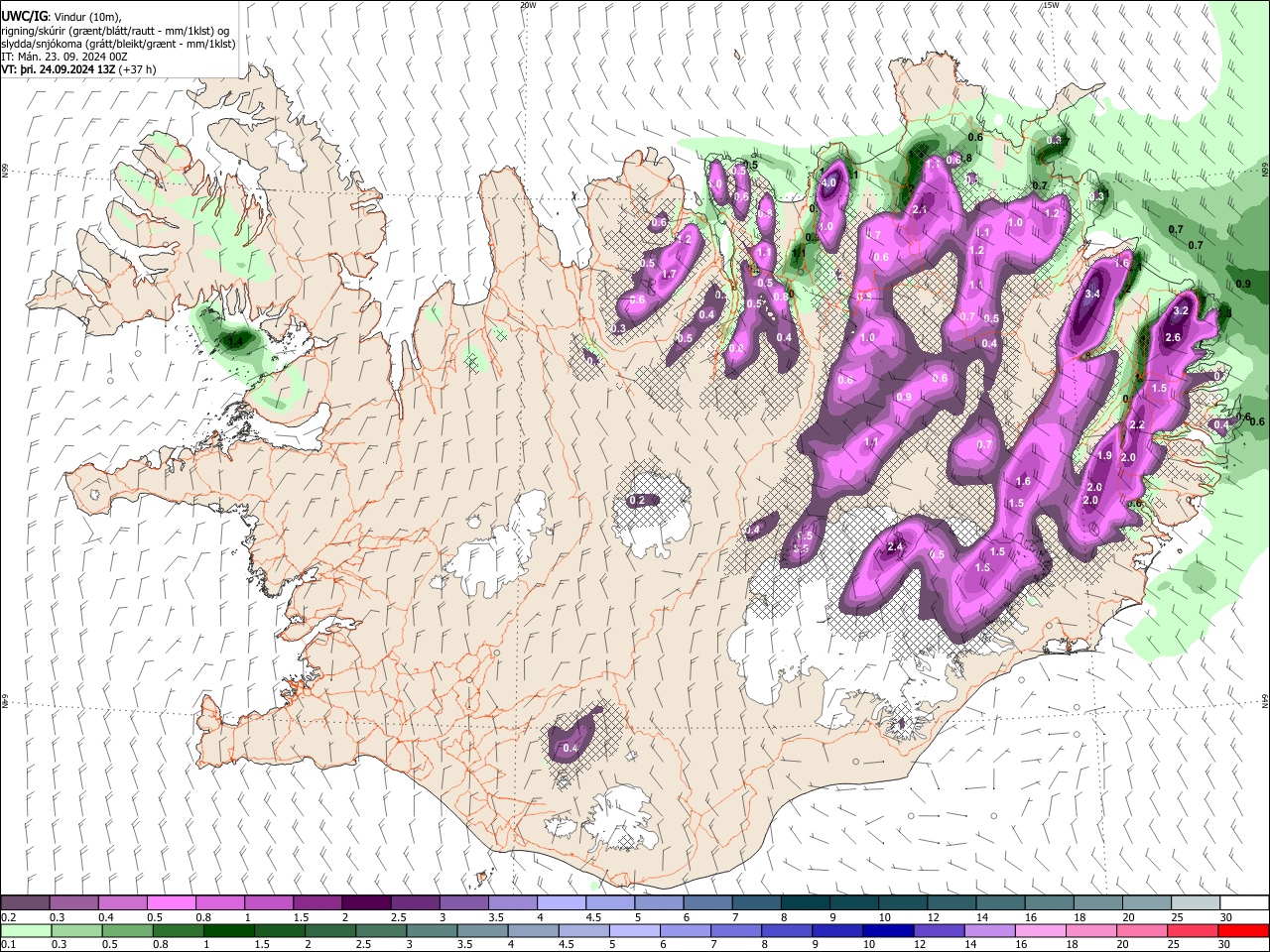Click the '15W' longitude label
The width and height of the screenshot is (1270, 952).
tap(1051, 5)
